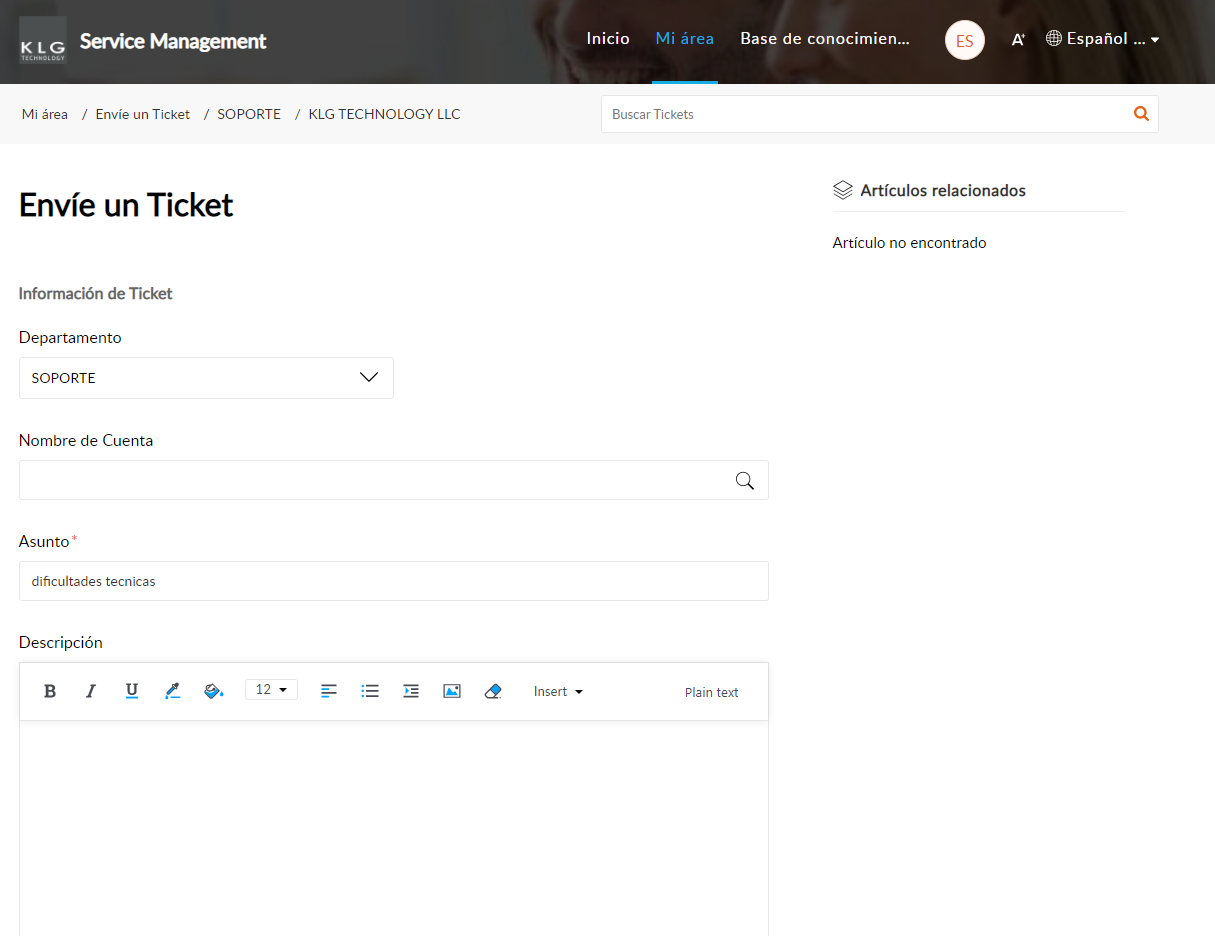Viewport: 1215px width, 936px height.
Task: Click the font size A+ accessibility icon
Action: (1018, 40)
